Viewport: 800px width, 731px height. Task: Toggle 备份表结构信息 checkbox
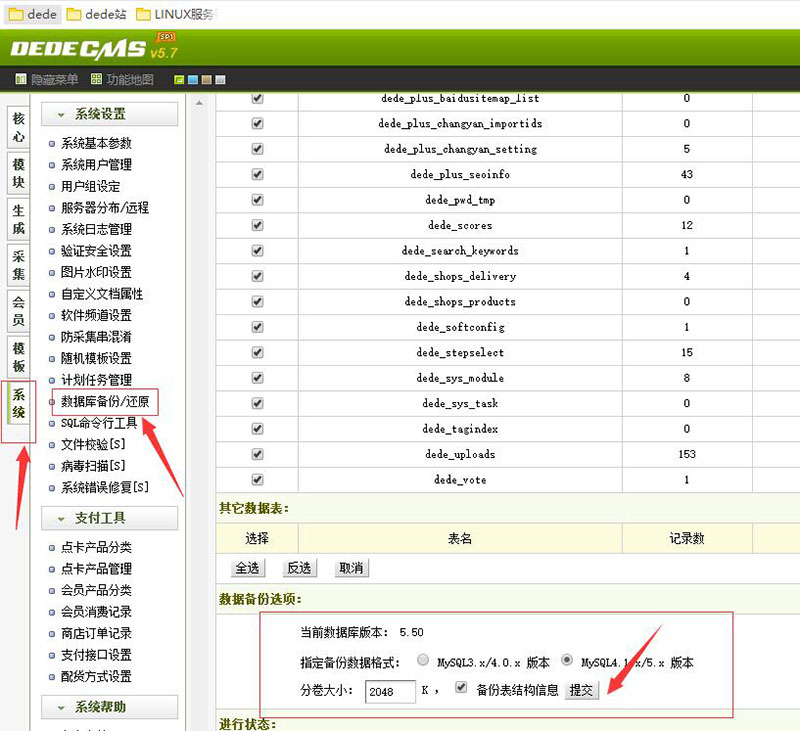[461, 688]
